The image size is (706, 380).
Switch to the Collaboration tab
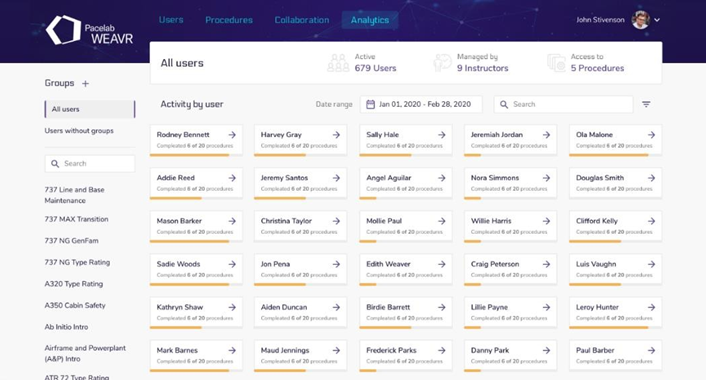point(302,20)
